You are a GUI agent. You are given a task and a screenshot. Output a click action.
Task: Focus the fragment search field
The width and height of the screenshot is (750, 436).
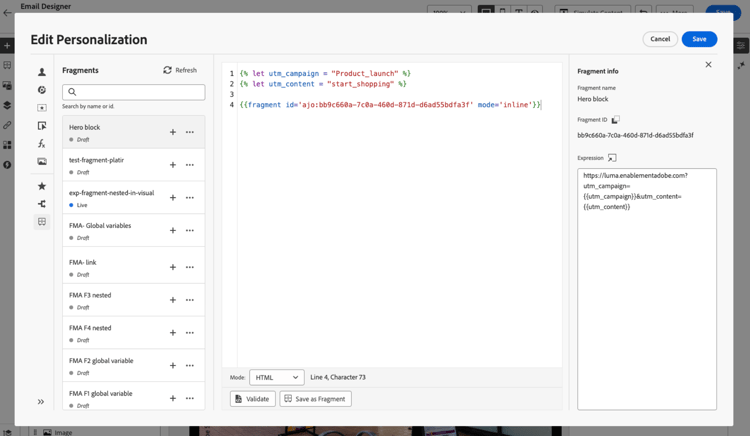(x=133, y=92)
